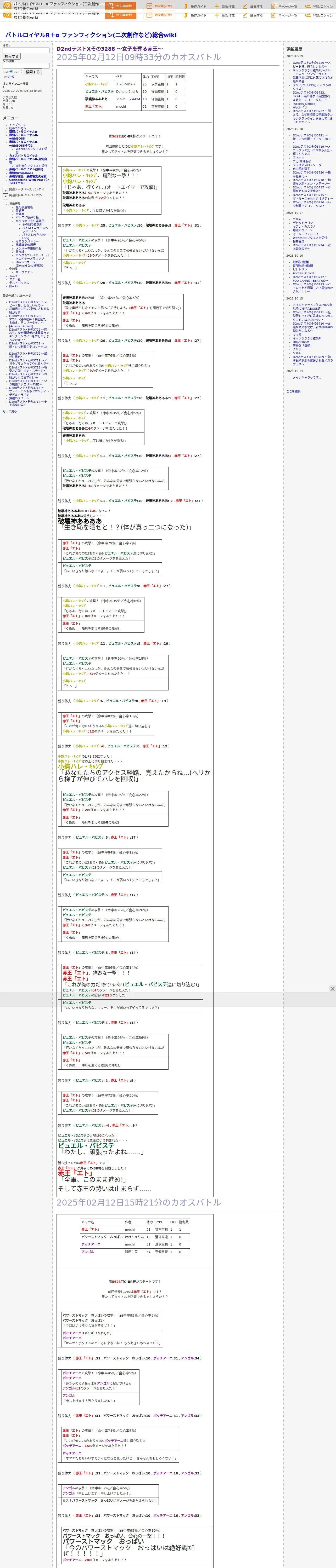This screenshot has height=1568, width=336.
Task: Open ヴルム in update history
Action: click(x=297, y=219)
